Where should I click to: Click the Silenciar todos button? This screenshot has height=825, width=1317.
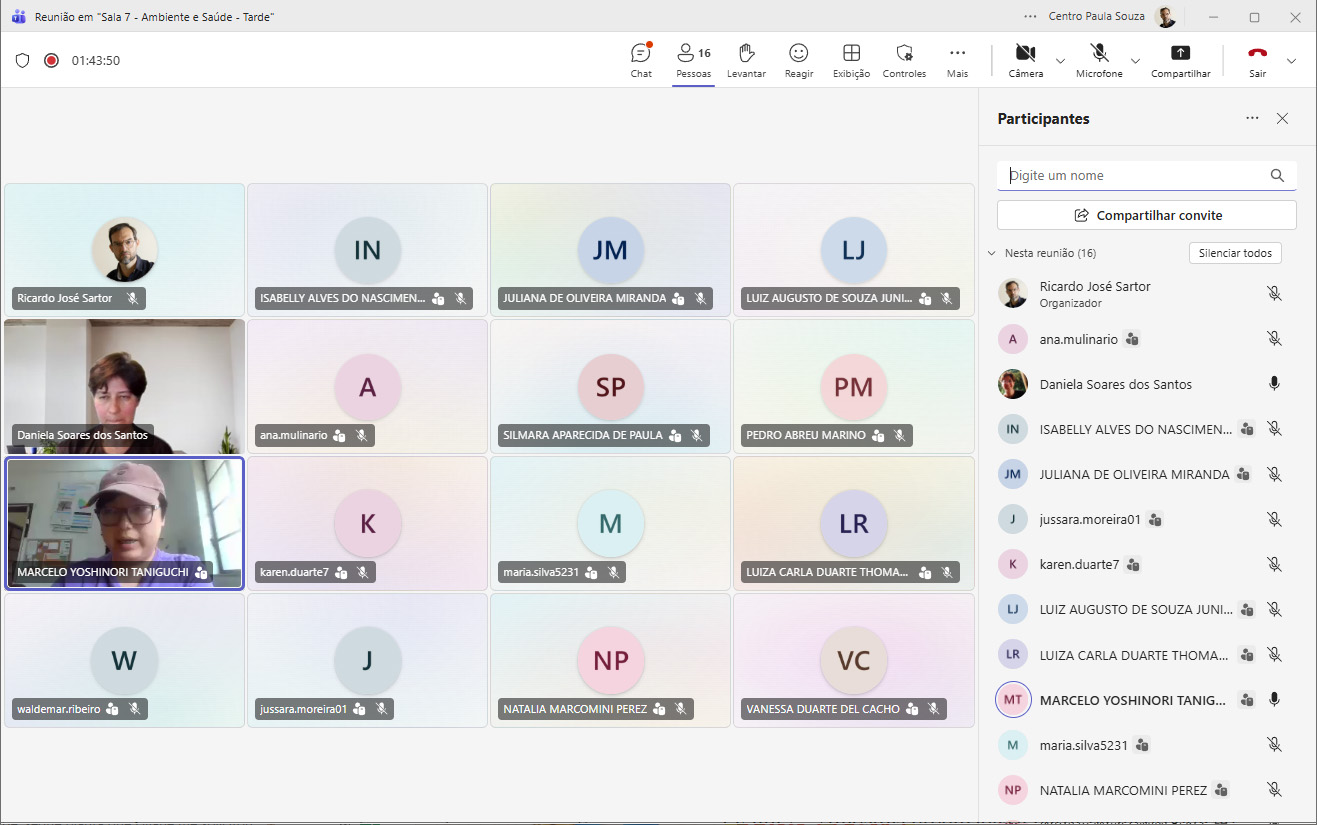point(1235,253)
